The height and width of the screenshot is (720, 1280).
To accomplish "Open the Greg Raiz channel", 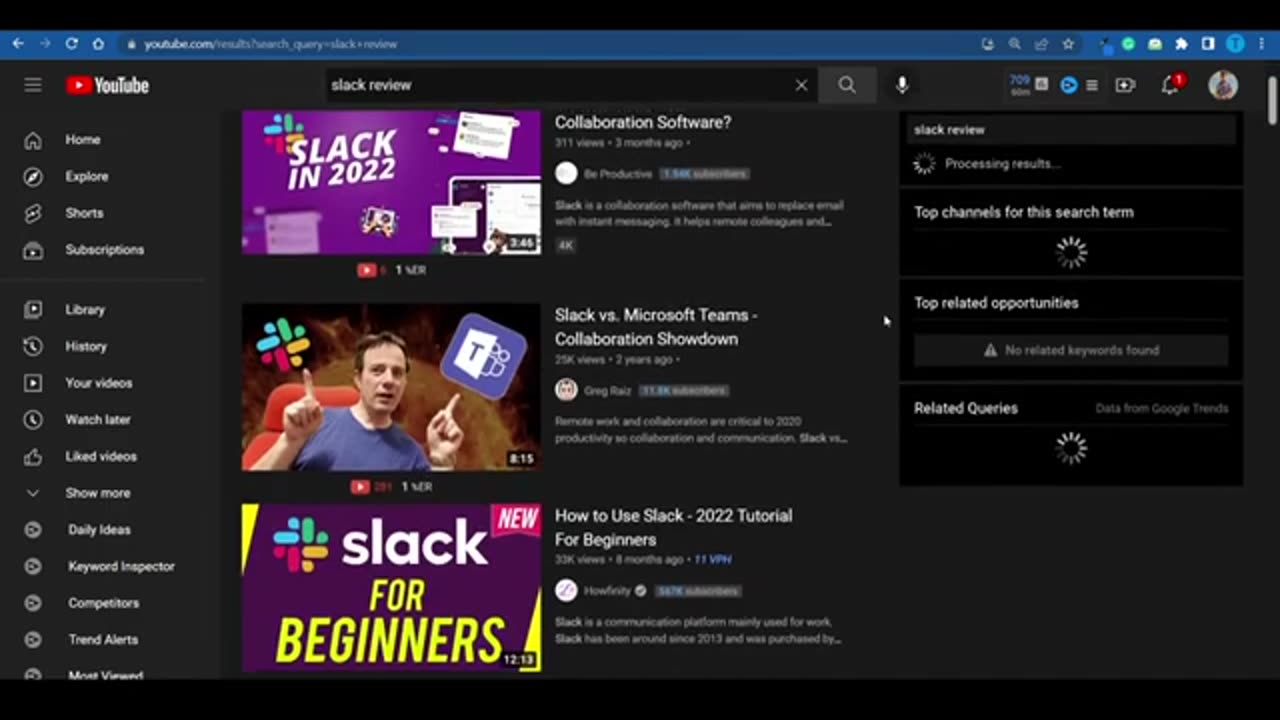I will (607, 391).
